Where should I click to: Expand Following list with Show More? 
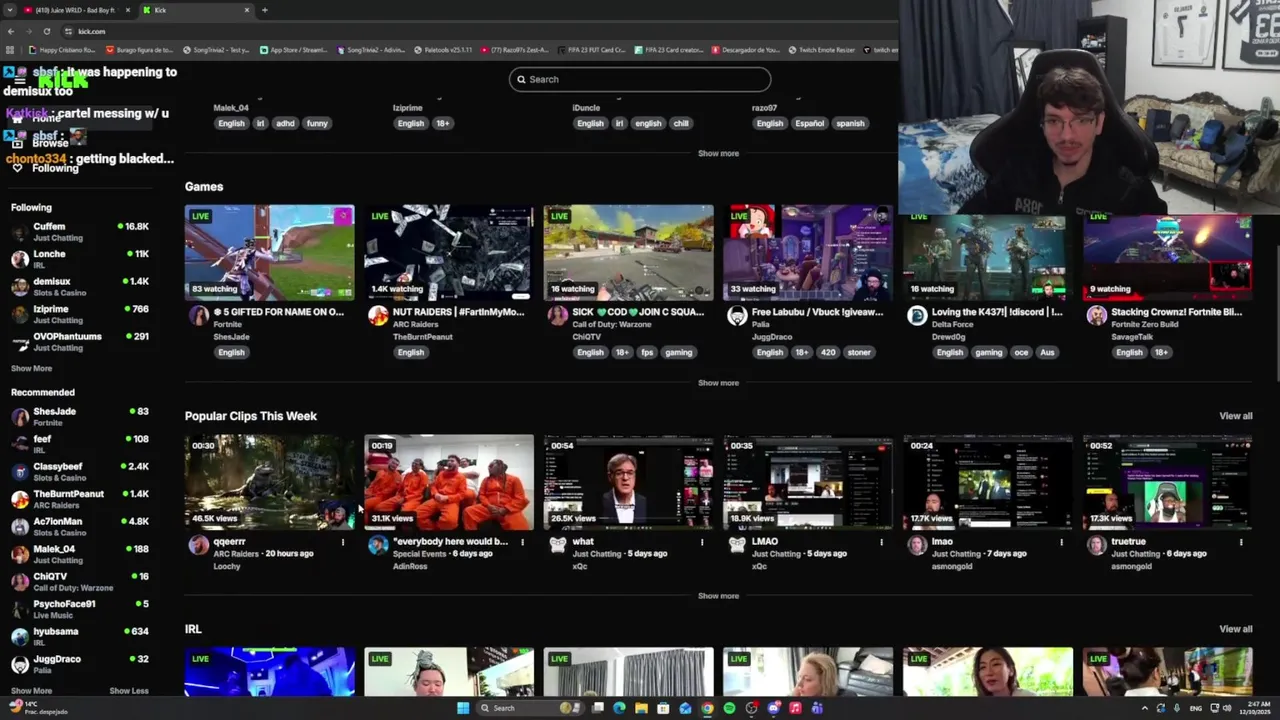(x=31, y=368)
